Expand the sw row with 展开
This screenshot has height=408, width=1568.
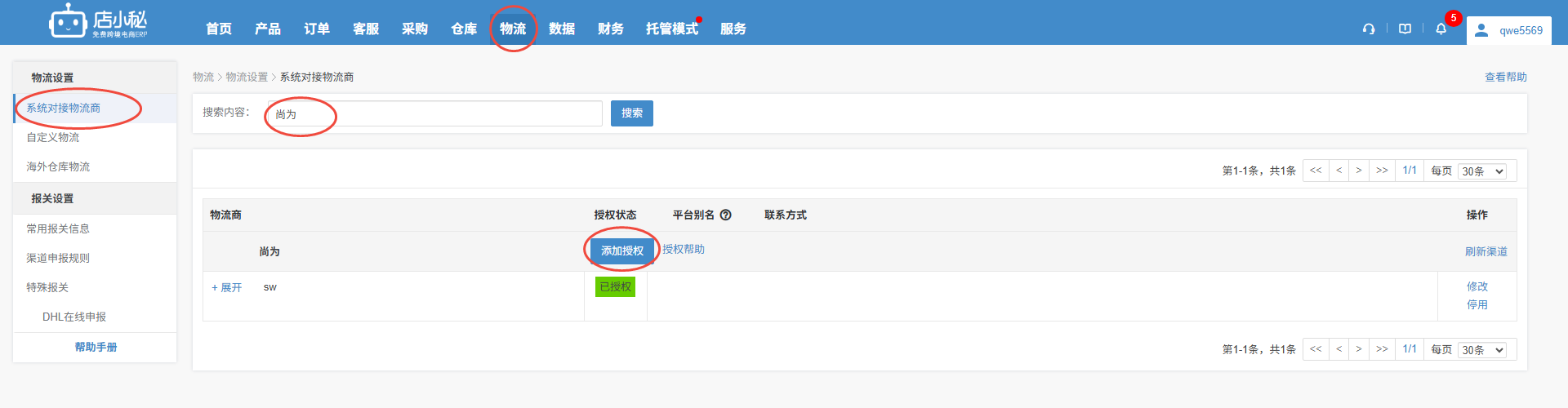[227, 288]
